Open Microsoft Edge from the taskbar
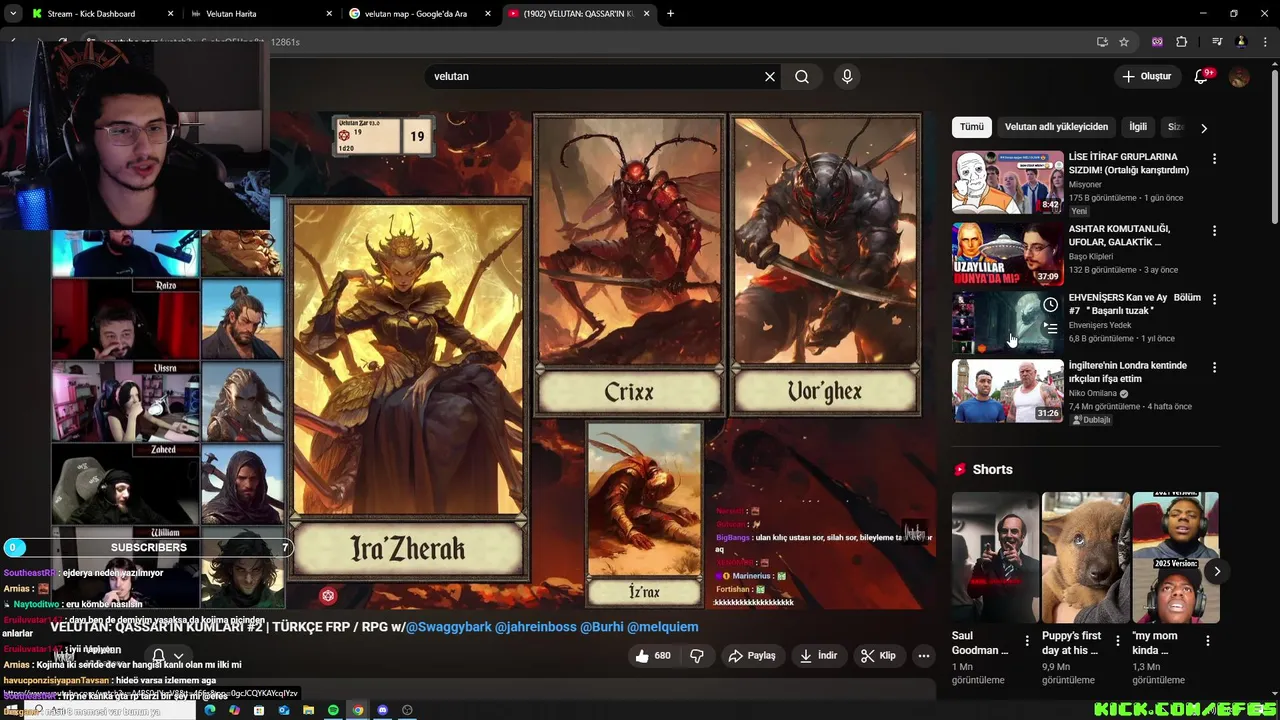1280x720 pixels. 210,710
